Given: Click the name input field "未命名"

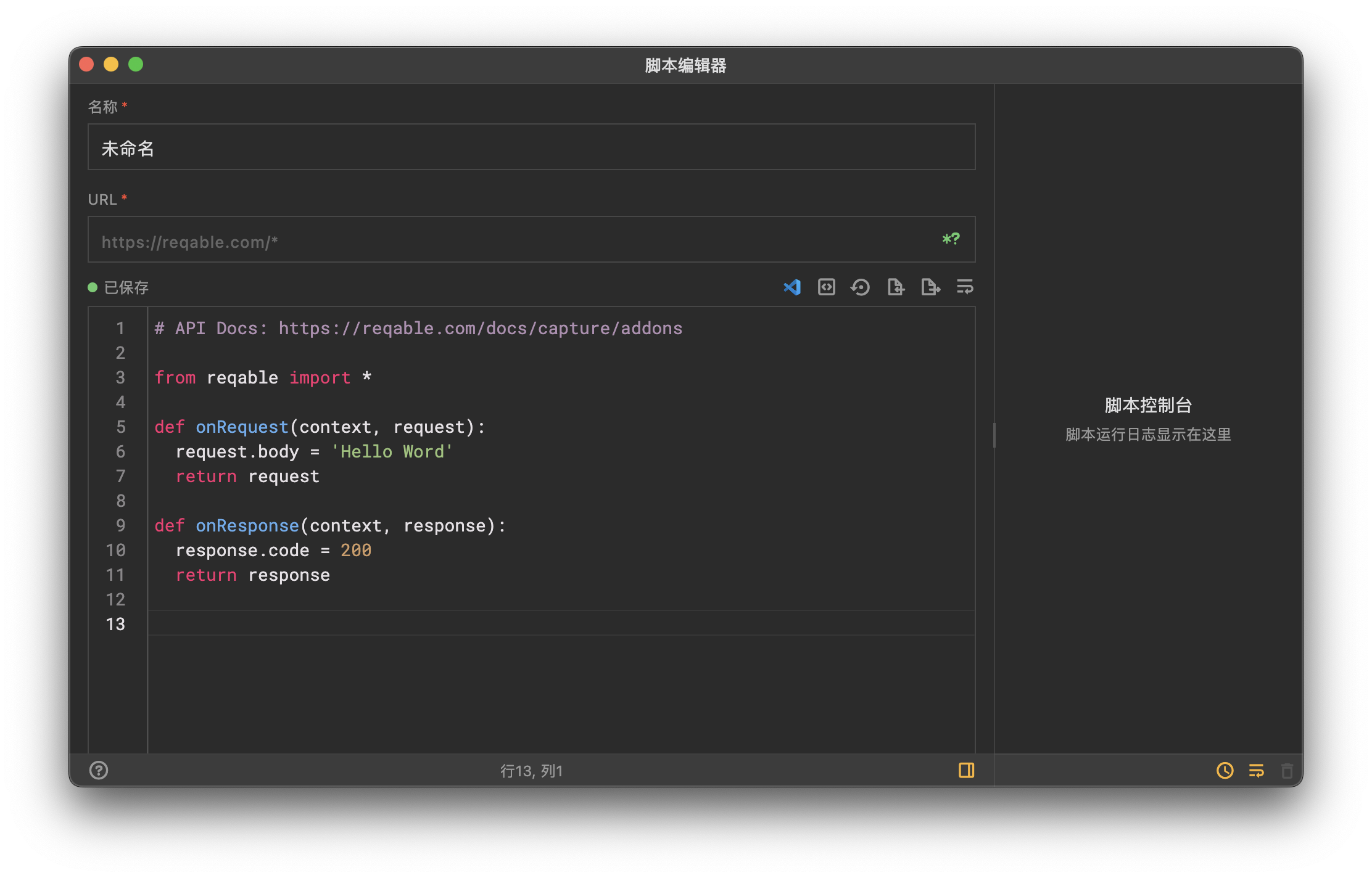Looking at the screenshot, I should 531,147.
